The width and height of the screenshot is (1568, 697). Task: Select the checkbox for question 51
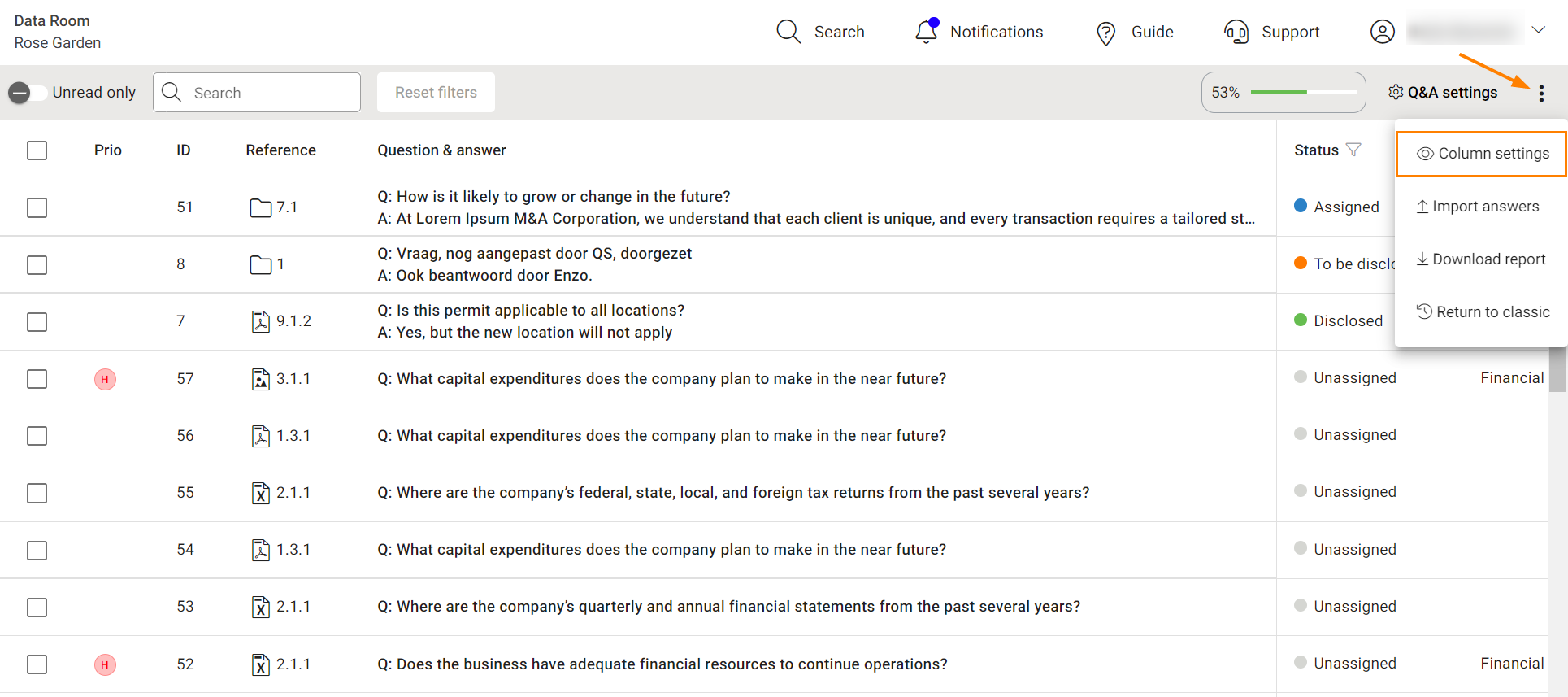tap(37, 208)
